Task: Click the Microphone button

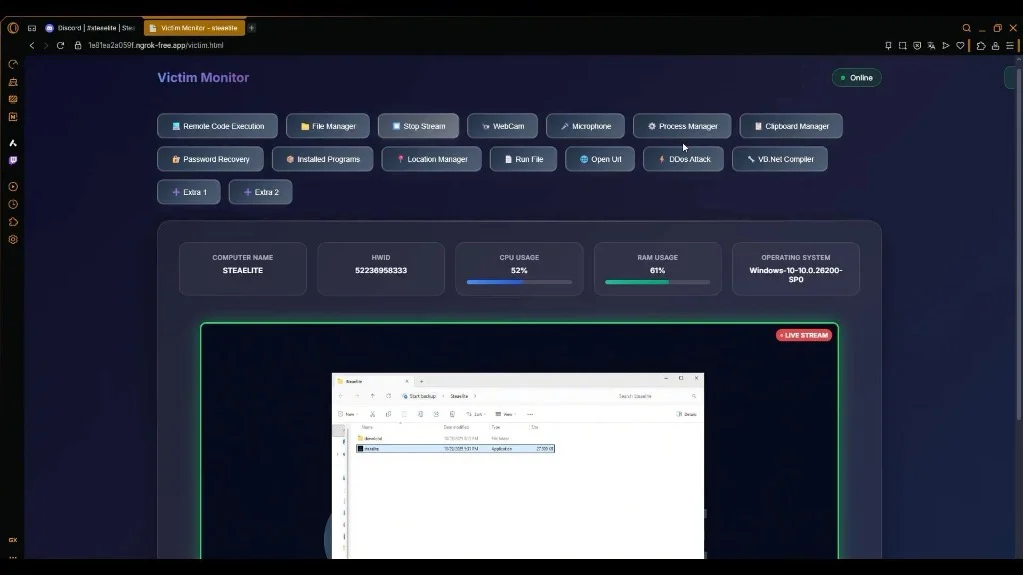Action: (x=585, y=126)
